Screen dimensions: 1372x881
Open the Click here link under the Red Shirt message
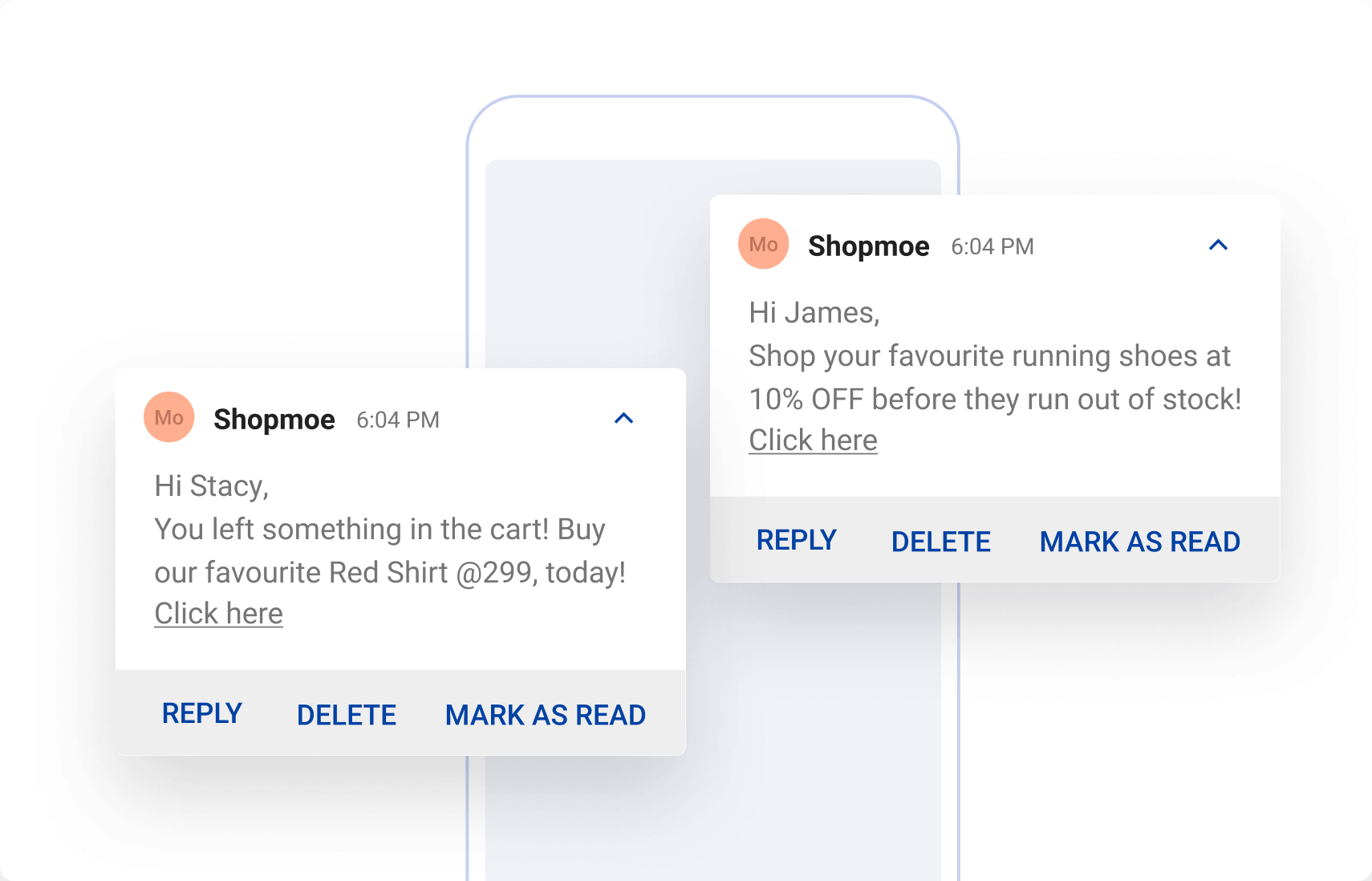[x=218, y=614]
